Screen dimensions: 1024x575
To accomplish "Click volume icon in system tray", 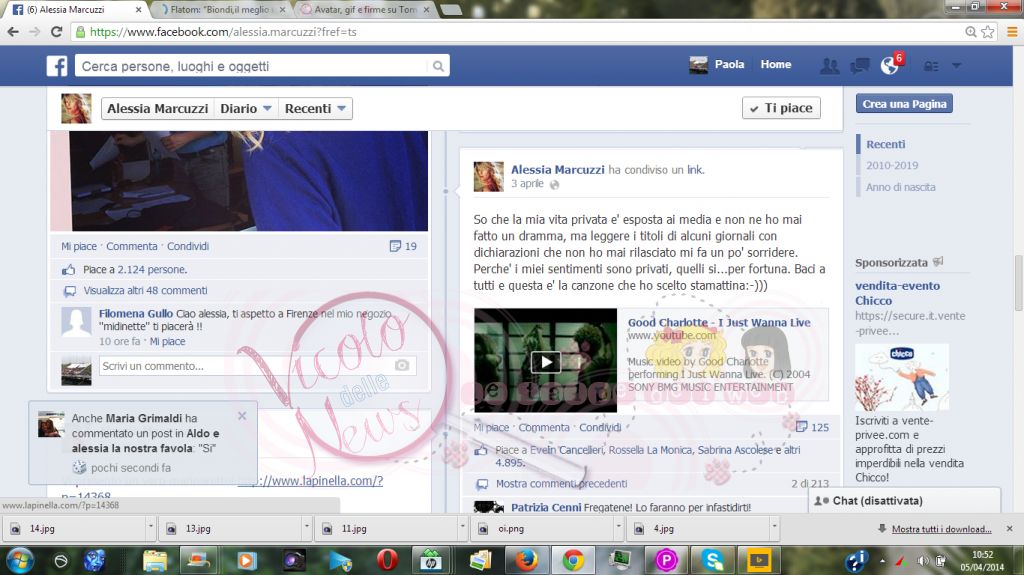I will click(x=923, y=561).
